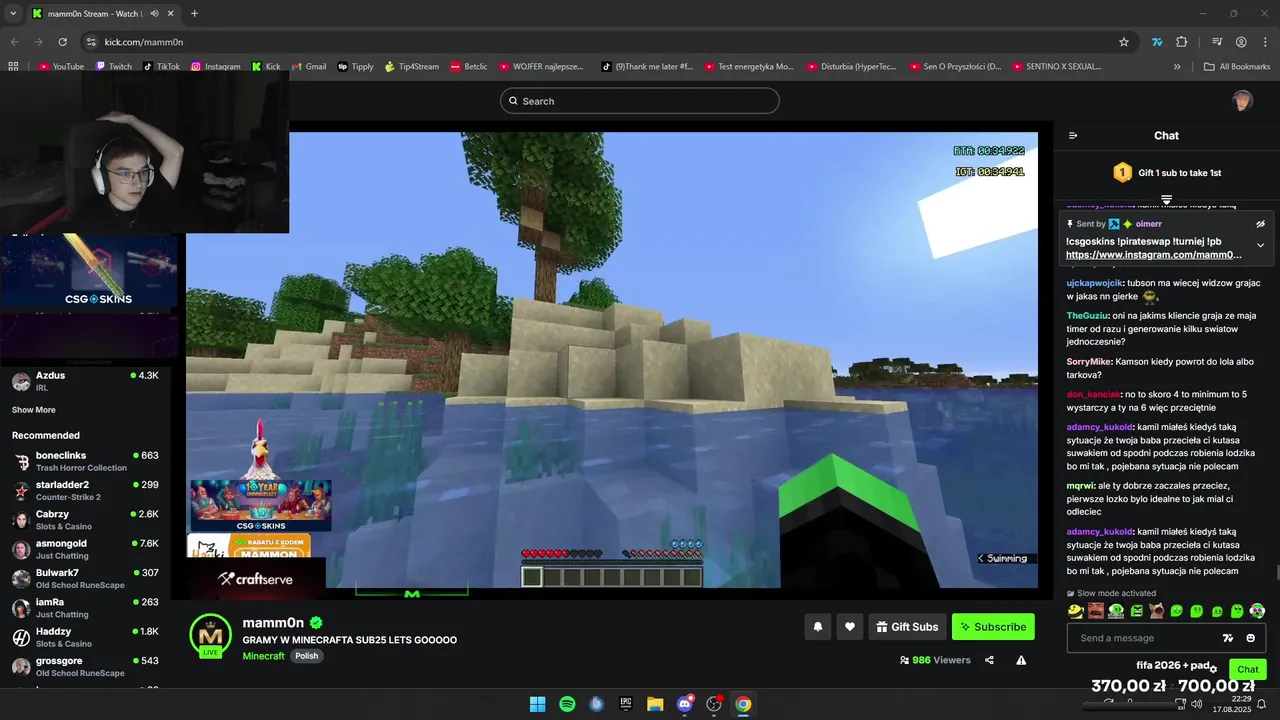
Task: Open user profile avatar menu
Action: pyautogui.click(x=1242, y=101)
